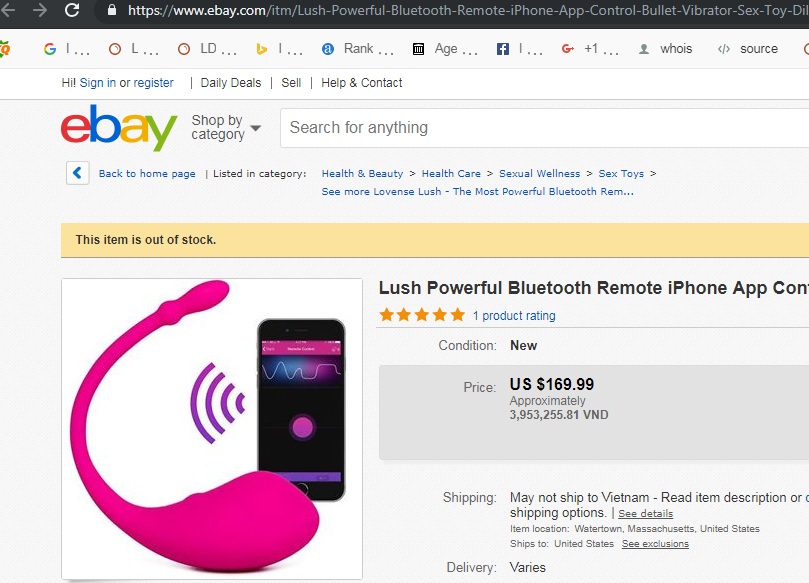Open the Google+ +1 bookmark
This screenshot has height=583, width=809.
pyautogui.click(x=578, y=48)
